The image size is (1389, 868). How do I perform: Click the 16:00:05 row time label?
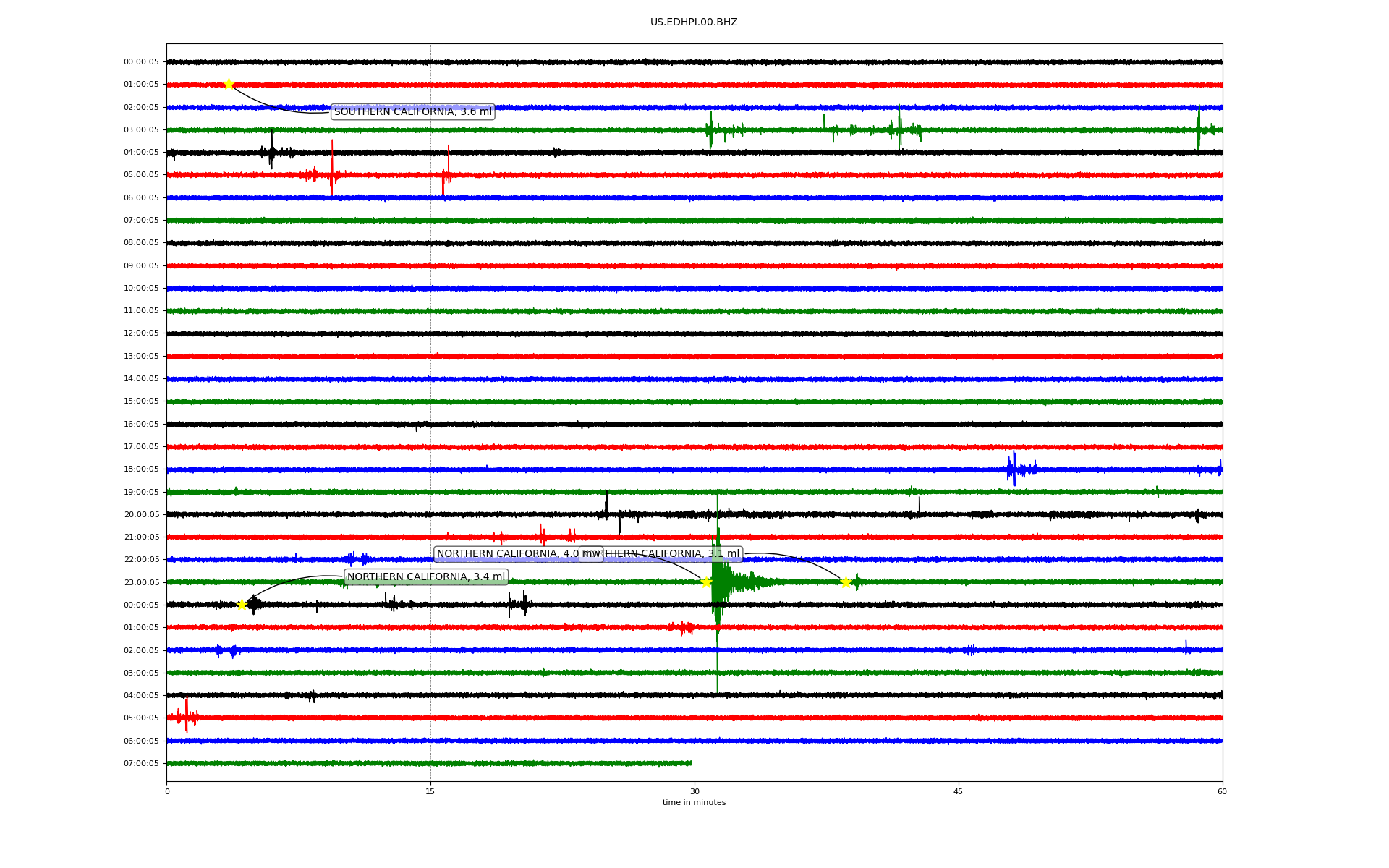tap(141, 424)
